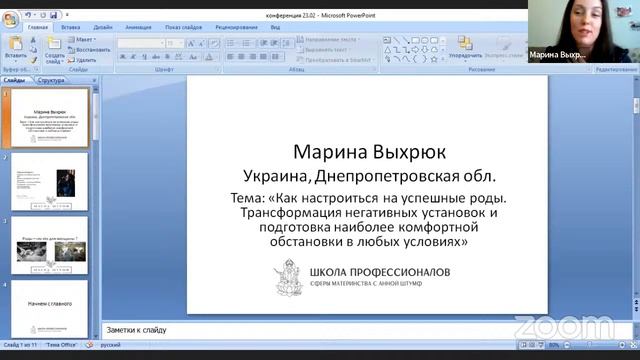Click the русский language status bar button
Viewport: 640px width, 360px height.
pos(111,345)
